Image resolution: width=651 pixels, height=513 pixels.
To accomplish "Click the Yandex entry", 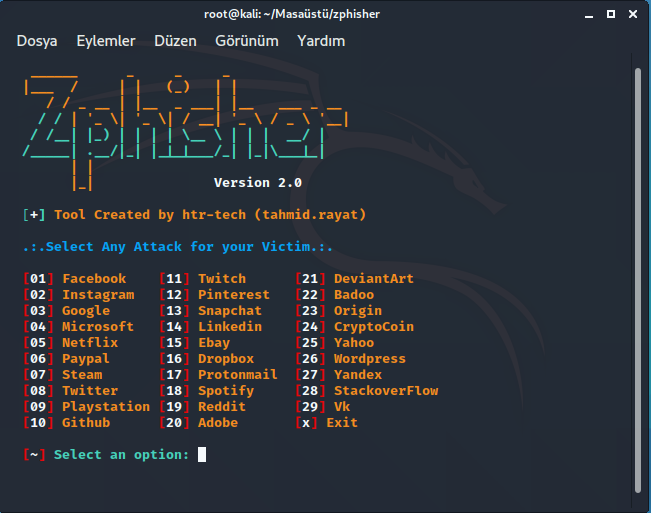I will click(358, 375).
